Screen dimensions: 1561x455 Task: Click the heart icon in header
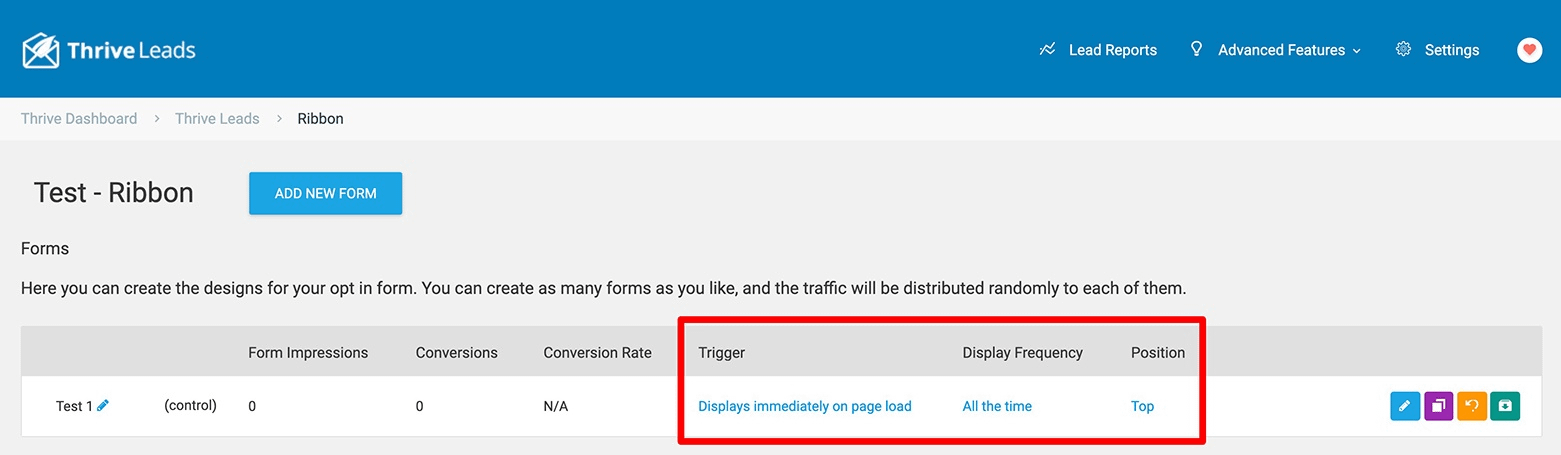1529,50
